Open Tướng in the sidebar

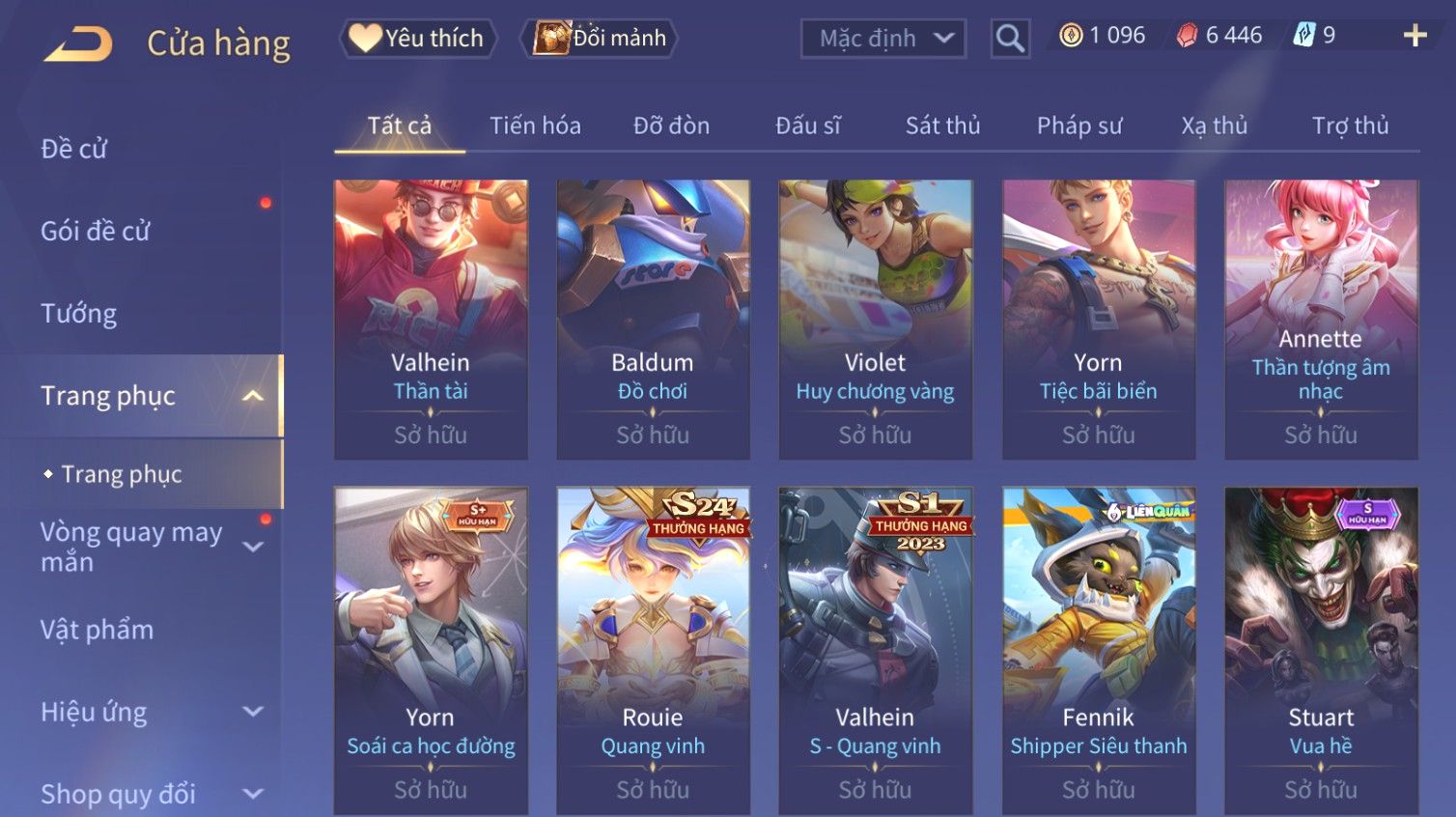[x=79, y=314]
